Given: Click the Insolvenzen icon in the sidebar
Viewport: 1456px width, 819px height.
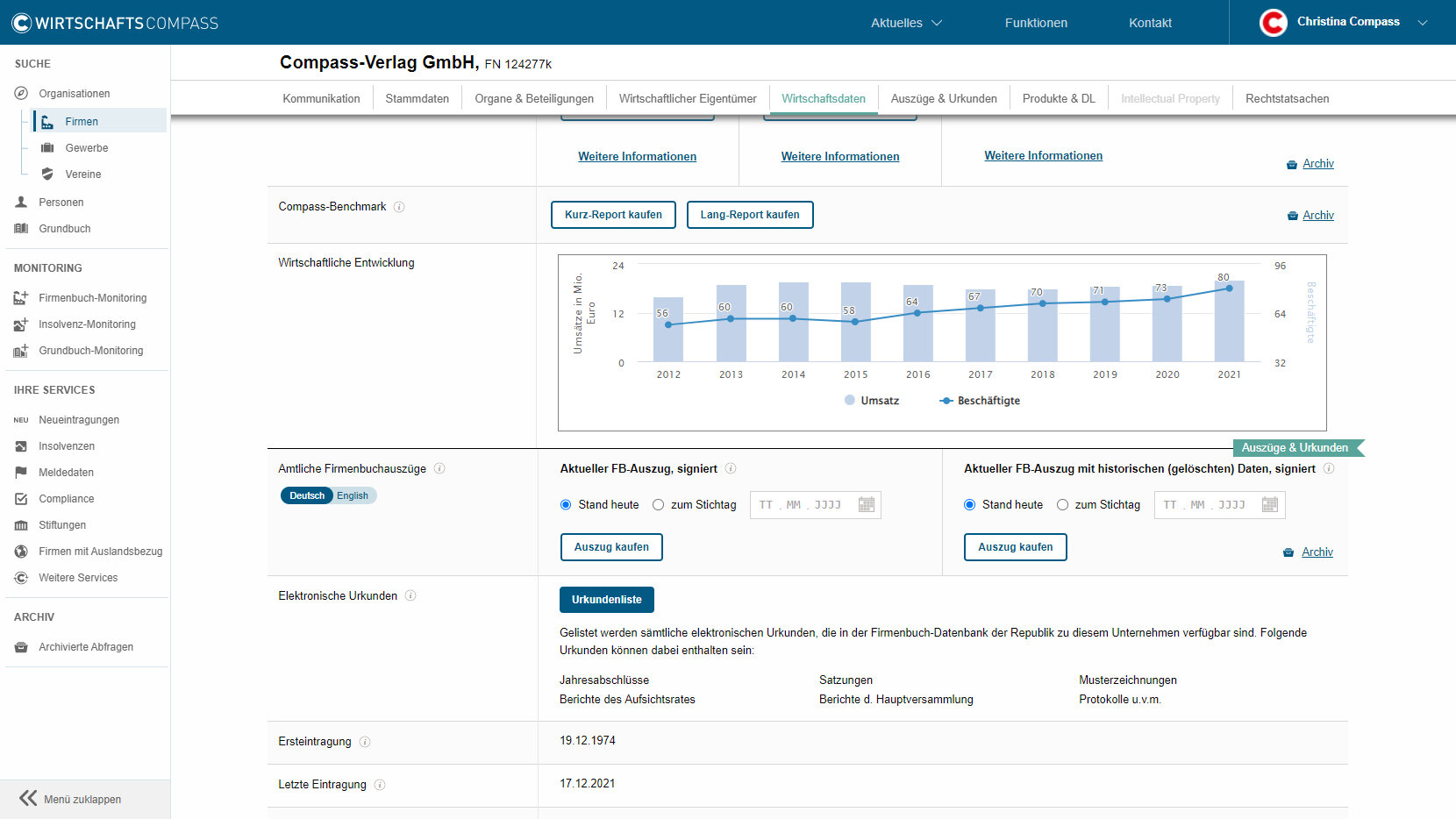Looking at the screenshot, I should 21,446.
